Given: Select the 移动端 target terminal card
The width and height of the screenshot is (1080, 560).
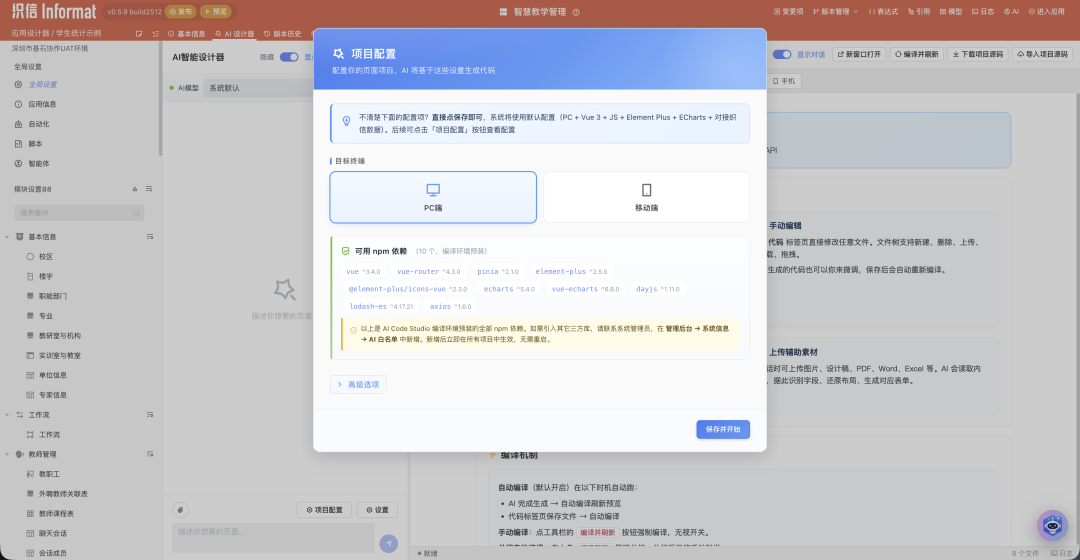Looking at the screenshot, I should 646,197.
